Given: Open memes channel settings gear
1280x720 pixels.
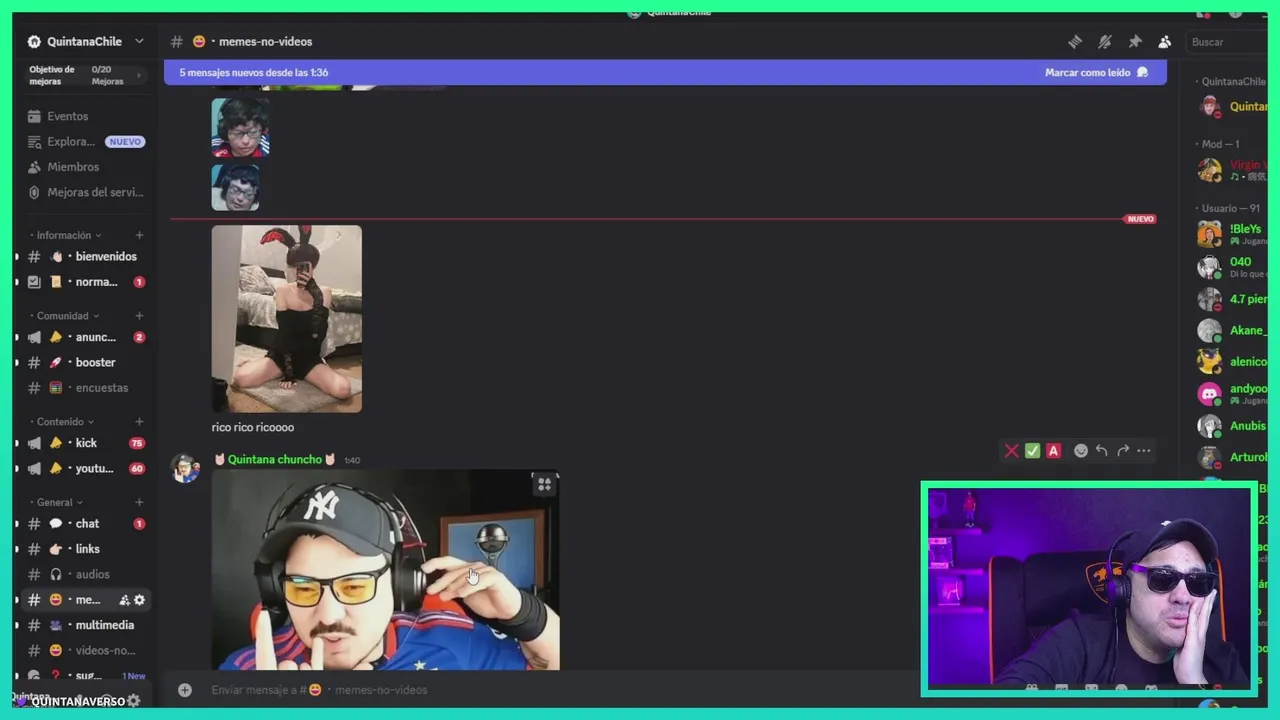Looking at the screenshot, I should pyautogui.click(x=140, y=600).
